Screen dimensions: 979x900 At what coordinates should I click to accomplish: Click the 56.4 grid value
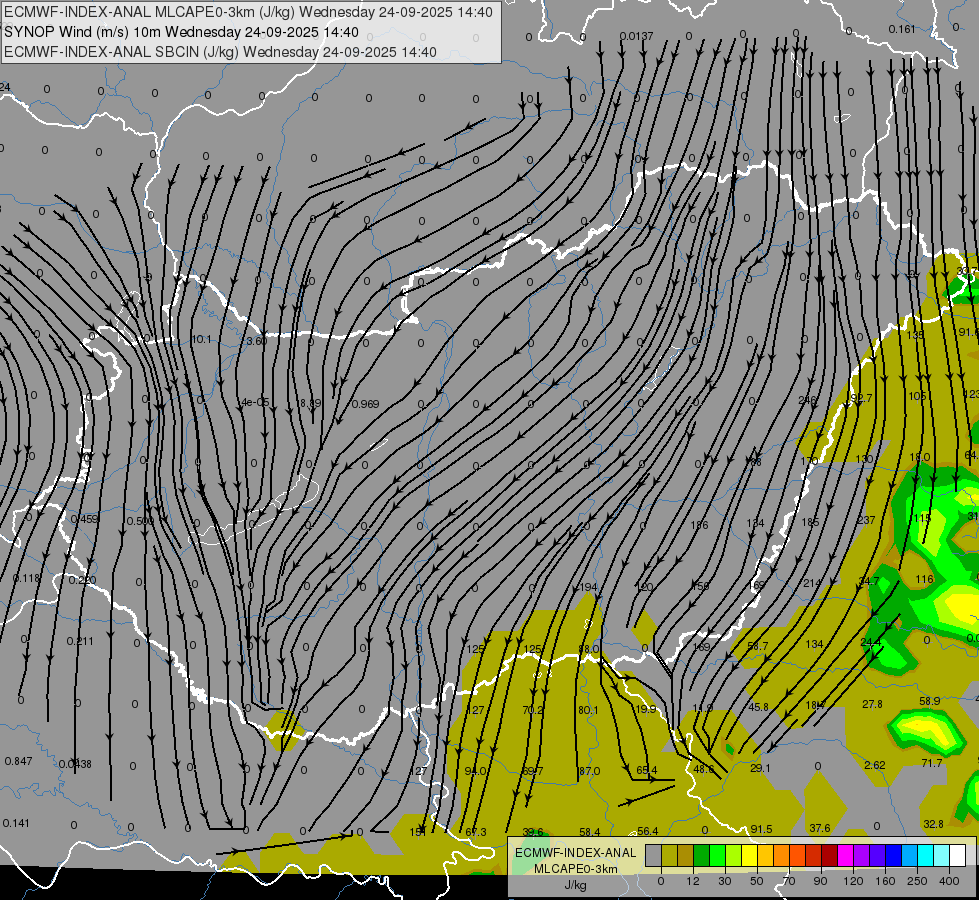coord(647,831)
